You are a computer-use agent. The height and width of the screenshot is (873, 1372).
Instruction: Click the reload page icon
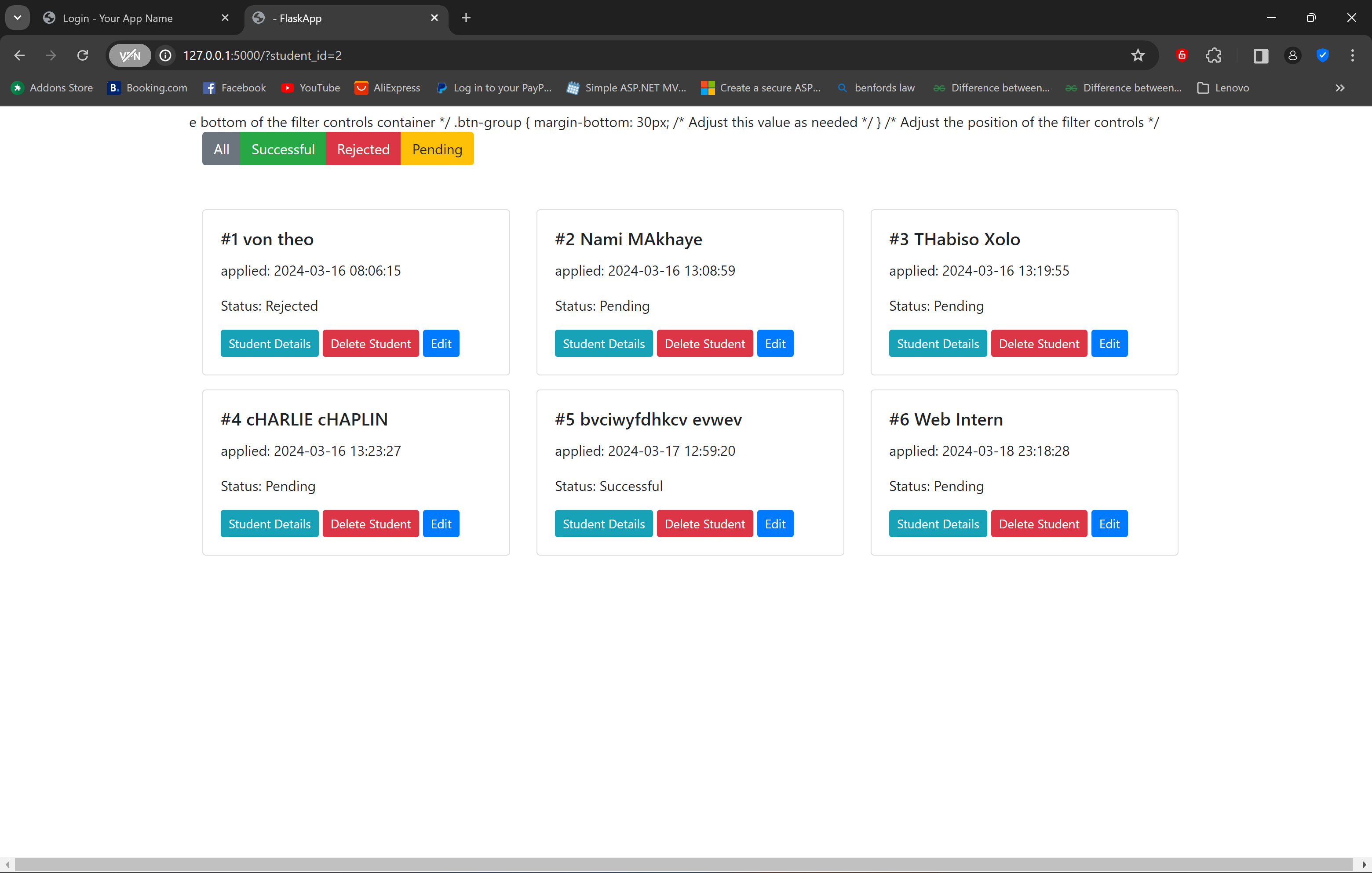pyautogui.click(x=82, y=55)
